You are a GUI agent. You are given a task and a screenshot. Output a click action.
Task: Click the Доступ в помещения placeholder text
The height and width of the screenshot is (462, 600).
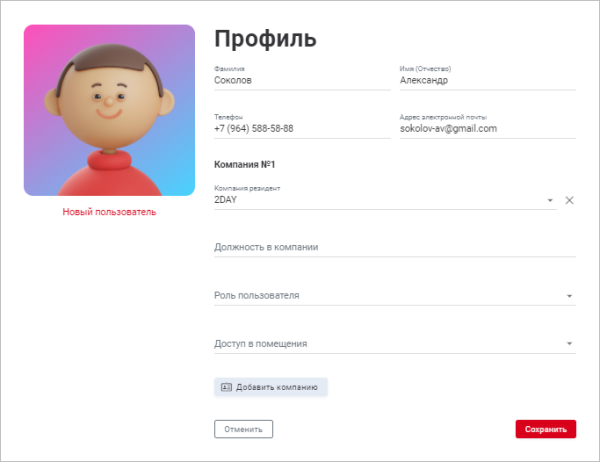pyautogui.click(x=261, y=344)
